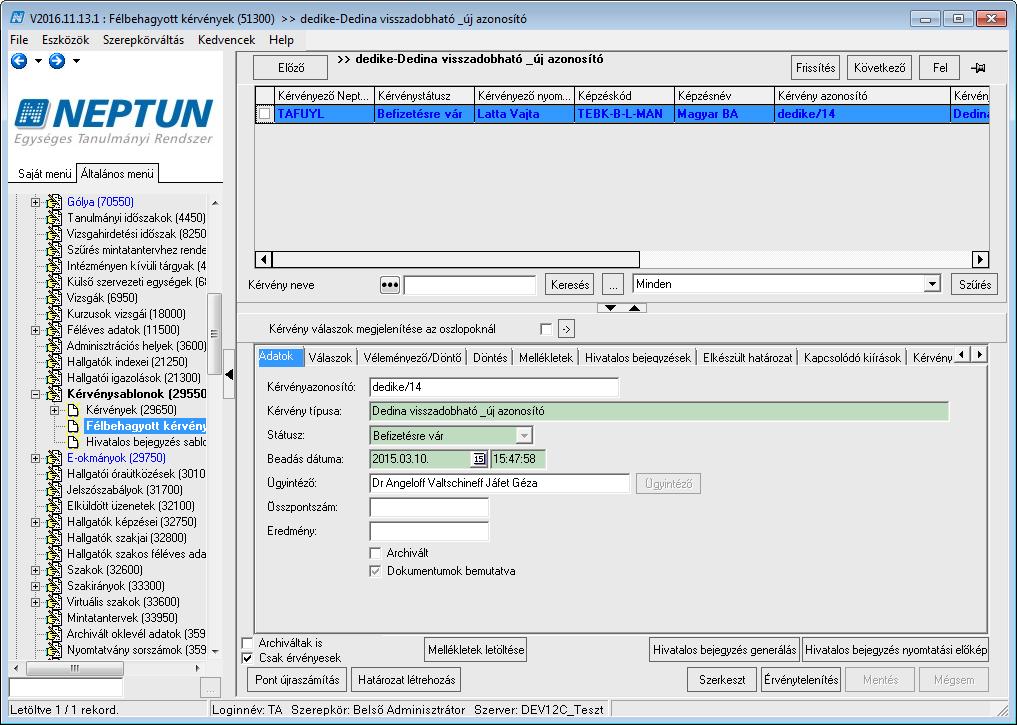Click the Hallgatók képzései folder icon

pos(54,522)
